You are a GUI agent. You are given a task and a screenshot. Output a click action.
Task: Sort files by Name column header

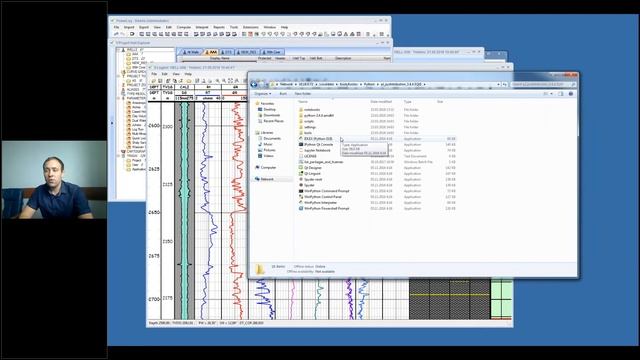[303, 102]
